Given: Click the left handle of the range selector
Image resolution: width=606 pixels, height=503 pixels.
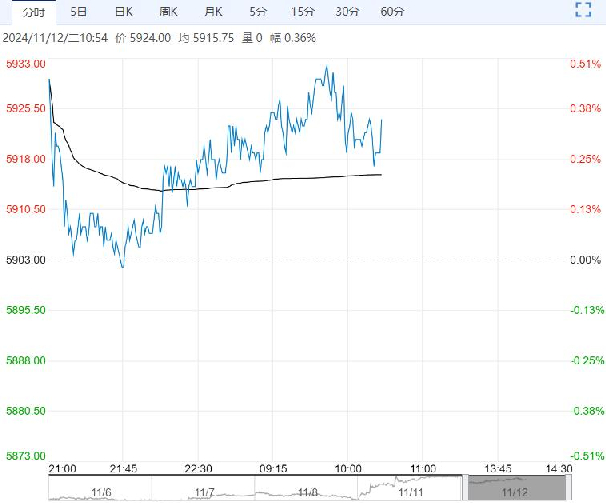Looking at the screenshot, I should (465, 488).
